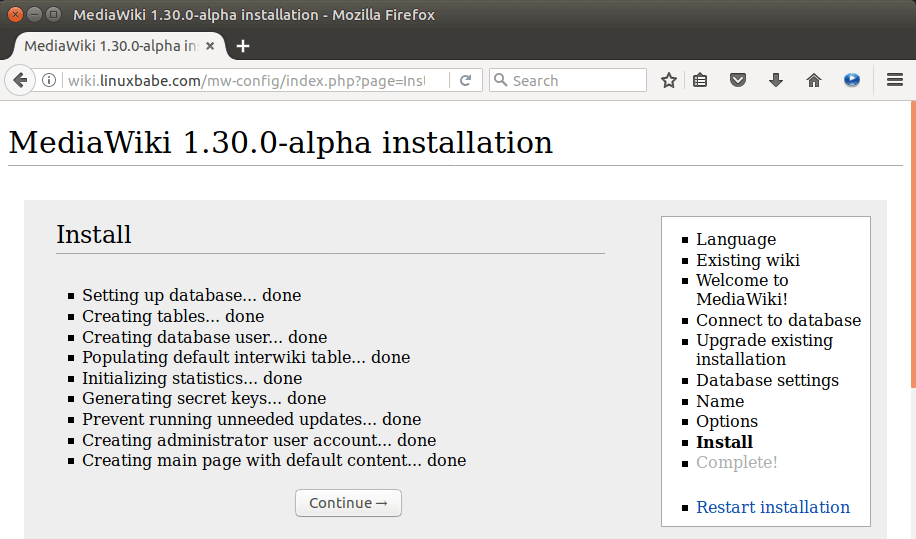Image resolution: width=916 pixels, height=539 pixels.
Task: Click the Restart installation link
Action: pos(773,507)
